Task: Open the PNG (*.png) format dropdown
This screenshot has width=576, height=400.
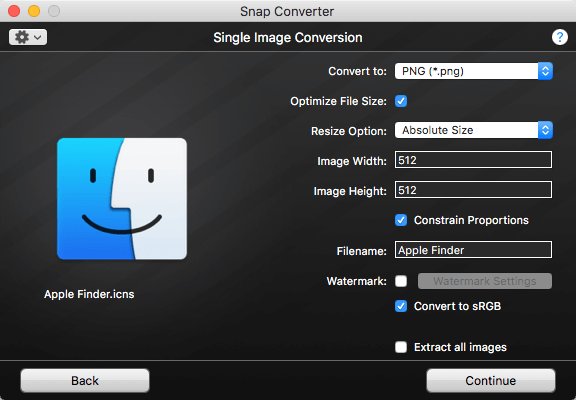Action: click(x=474, y=71)
